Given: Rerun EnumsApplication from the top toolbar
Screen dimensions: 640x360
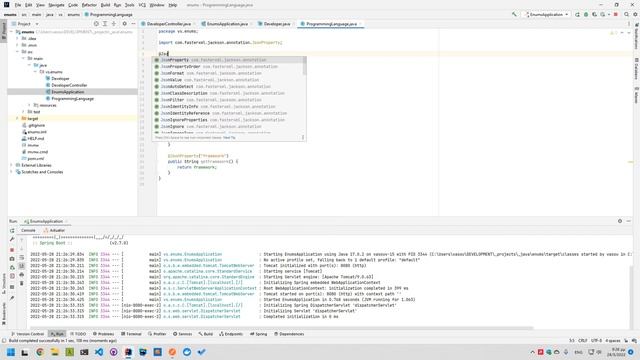Looking at the screenshot, I should 577,14.
